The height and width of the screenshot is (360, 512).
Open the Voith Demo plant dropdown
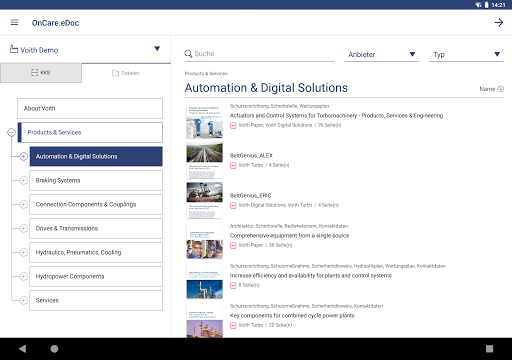point(157,49)
